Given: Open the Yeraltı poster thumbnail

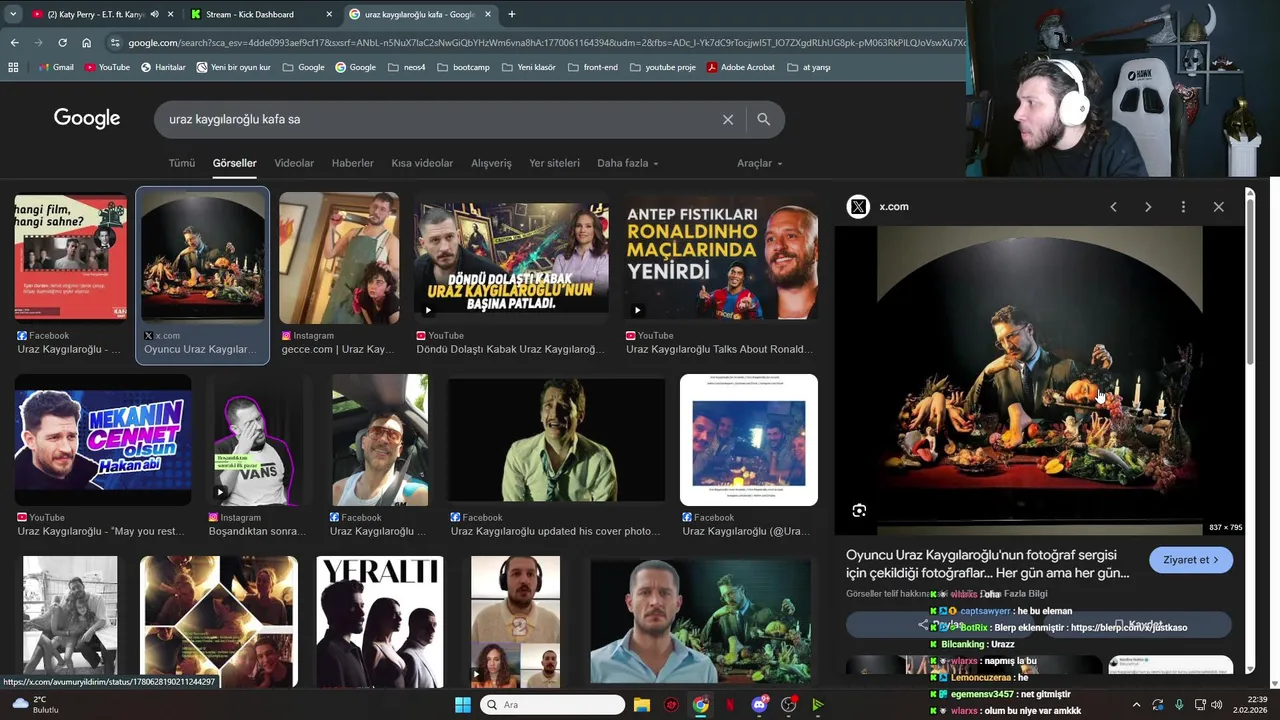Looking at the screenshot, I should pyautogui.click(x=379, y=621).
